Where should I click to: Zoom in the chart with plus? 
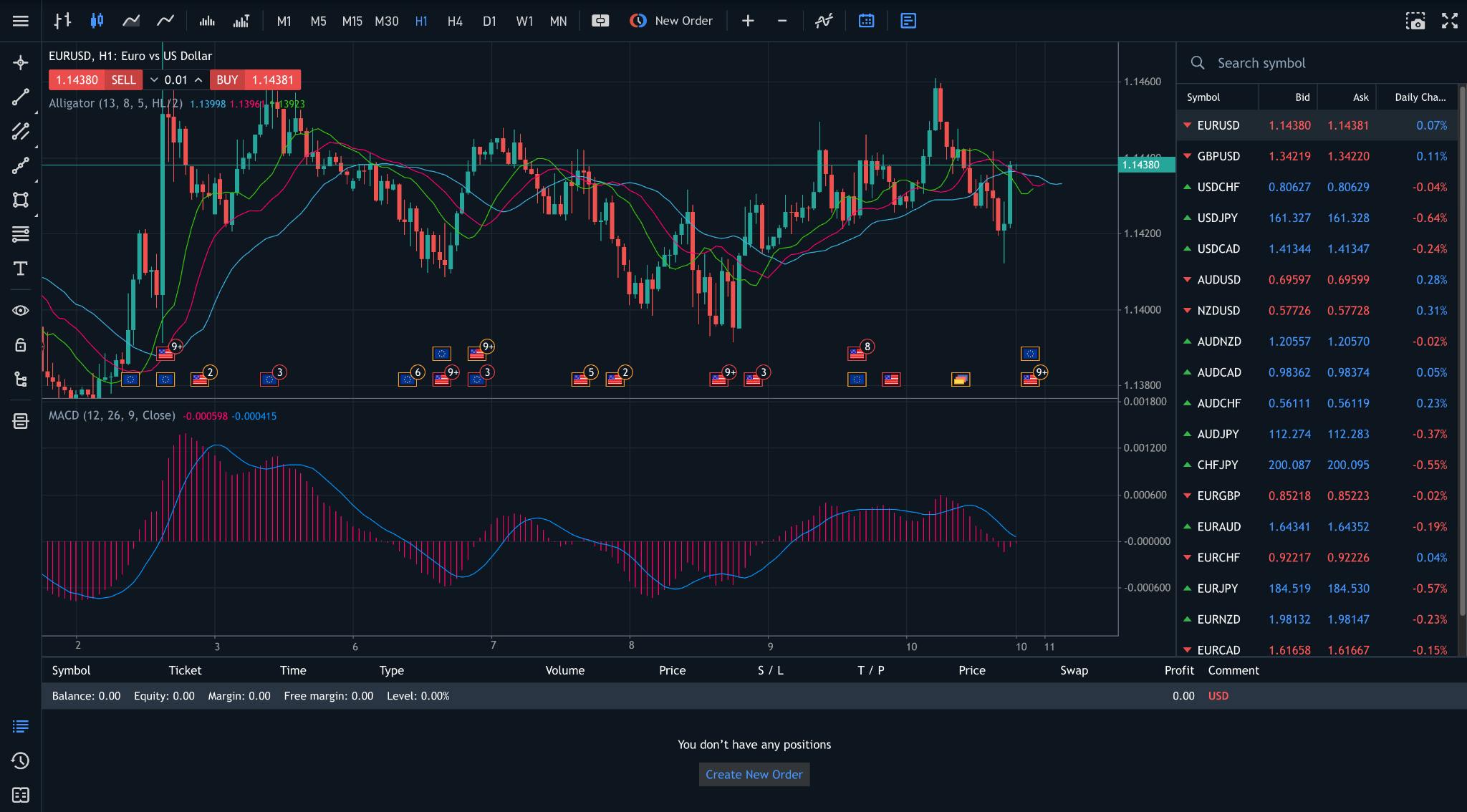pyautogui.click(x=748, y=21)
